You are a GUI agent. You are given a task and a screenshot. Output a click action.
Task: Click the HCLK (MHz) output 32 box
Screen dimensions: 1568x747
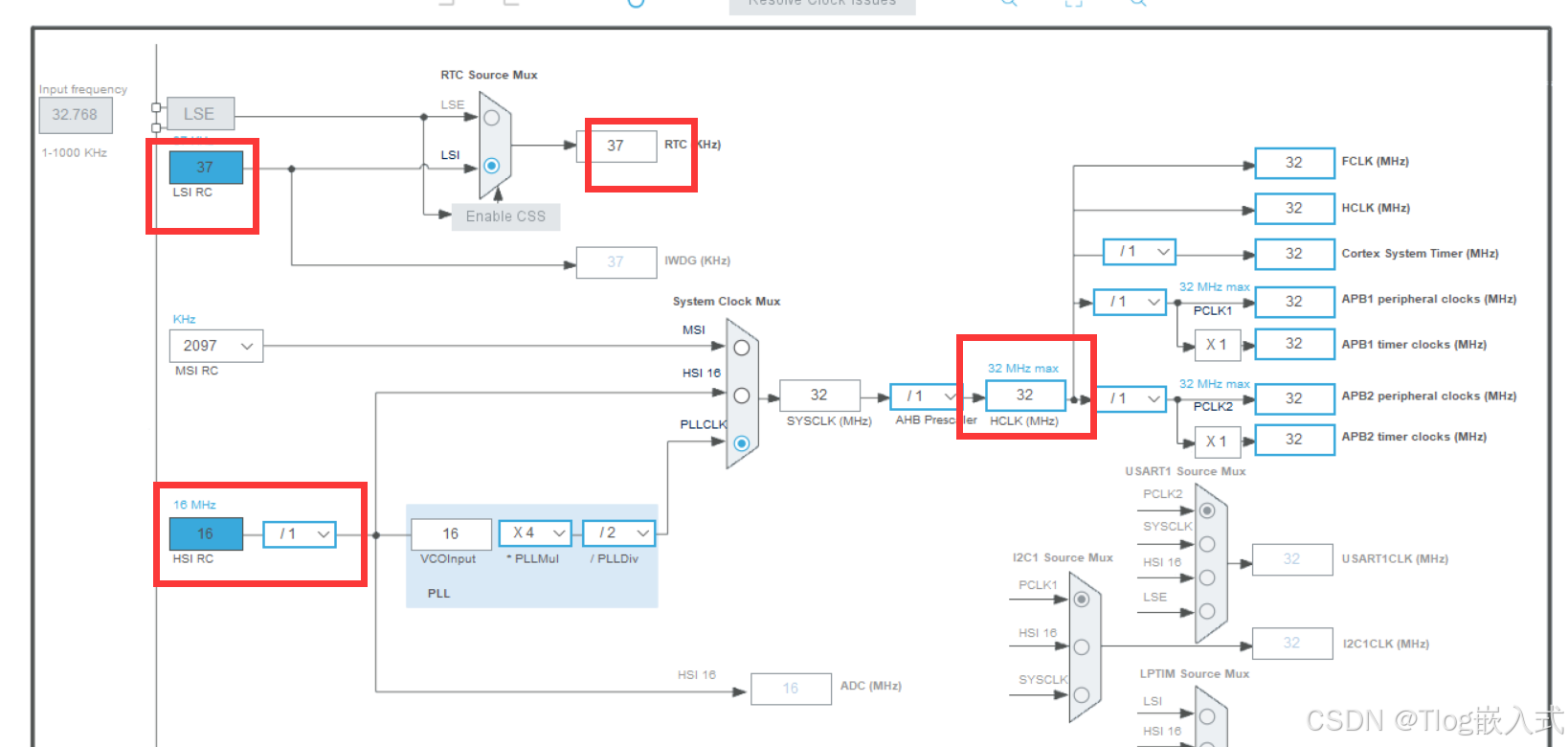pos(1294,208)
